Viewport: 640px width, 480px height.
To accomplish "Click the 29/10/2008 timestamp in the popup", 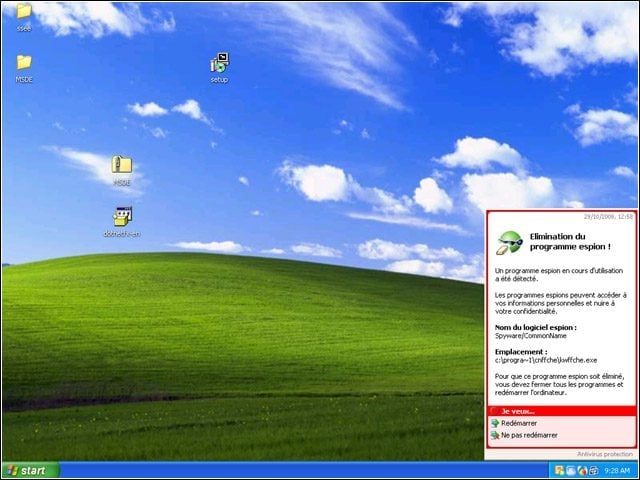I will (608, 217).
